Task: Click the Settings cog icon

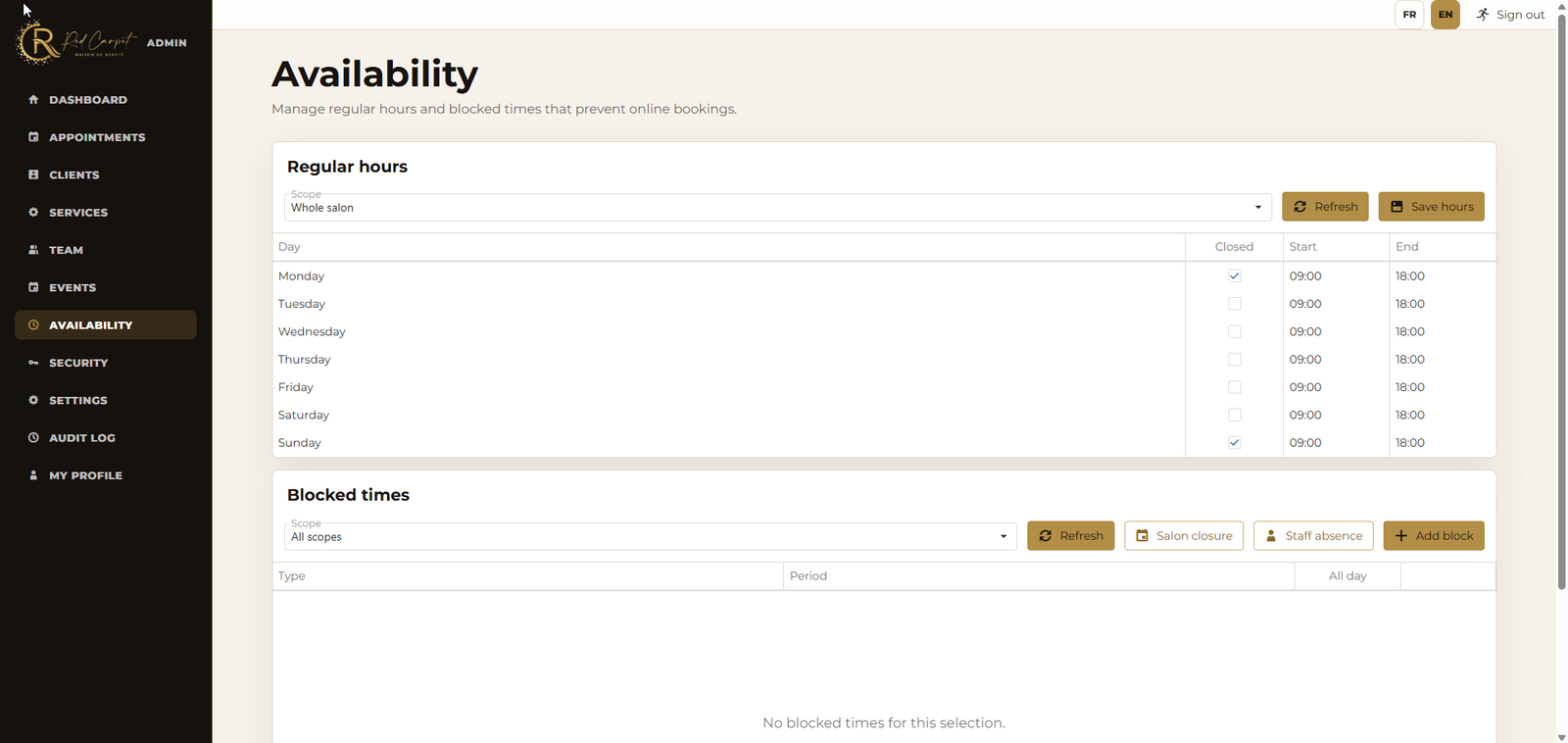Action: (33, 400)
